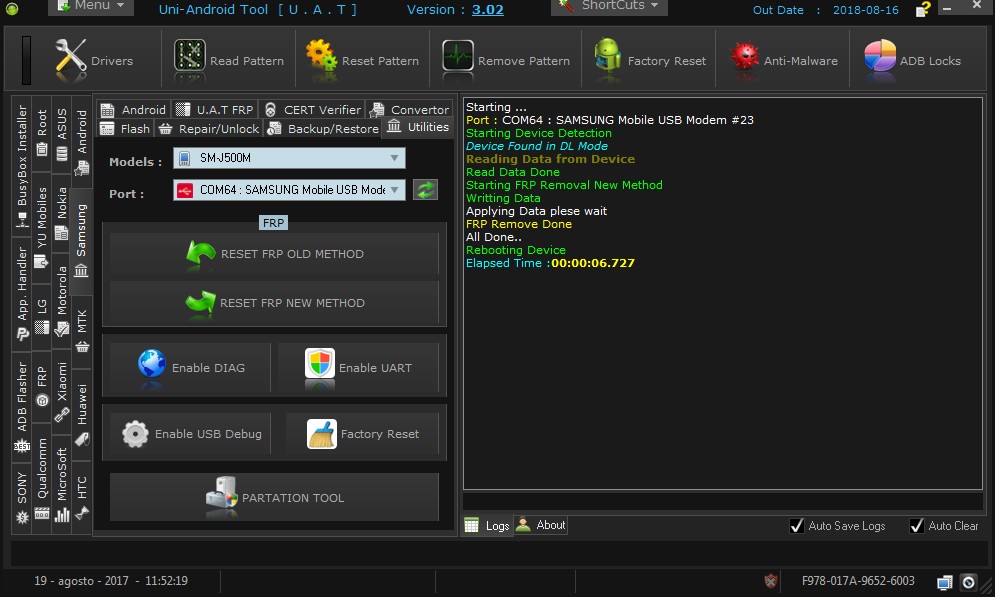The height and width of the screenshot is (597, 995).
Task: Toggle the Auto Clear checkbox
Action: coord(916,525)
